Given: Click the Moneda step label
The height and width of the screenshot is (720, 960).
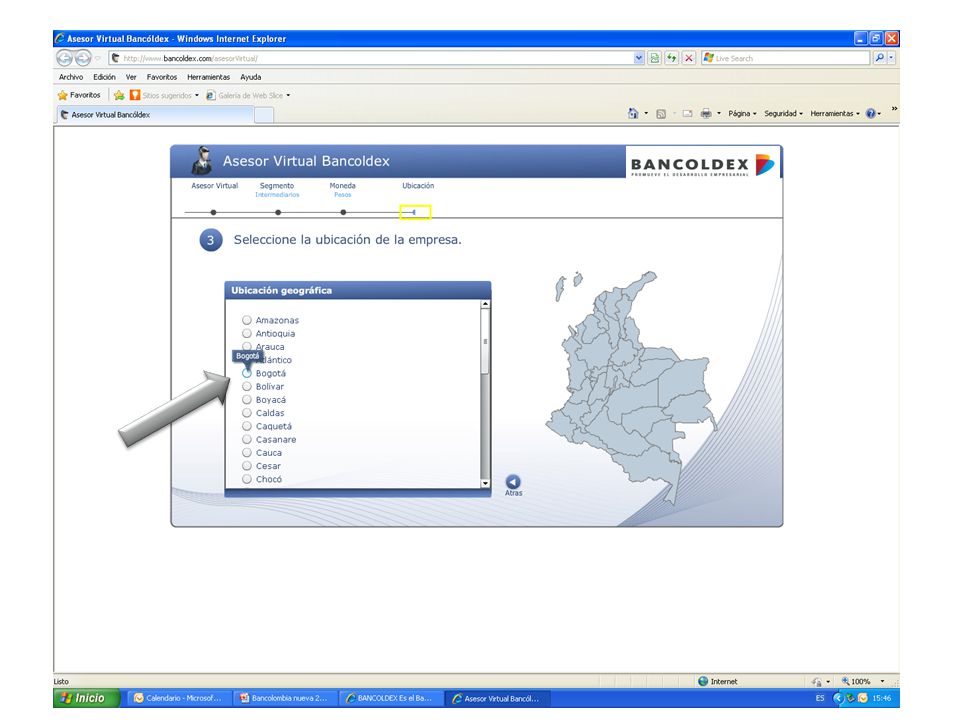Looking at the screenshot, I should tap(342, 186).
